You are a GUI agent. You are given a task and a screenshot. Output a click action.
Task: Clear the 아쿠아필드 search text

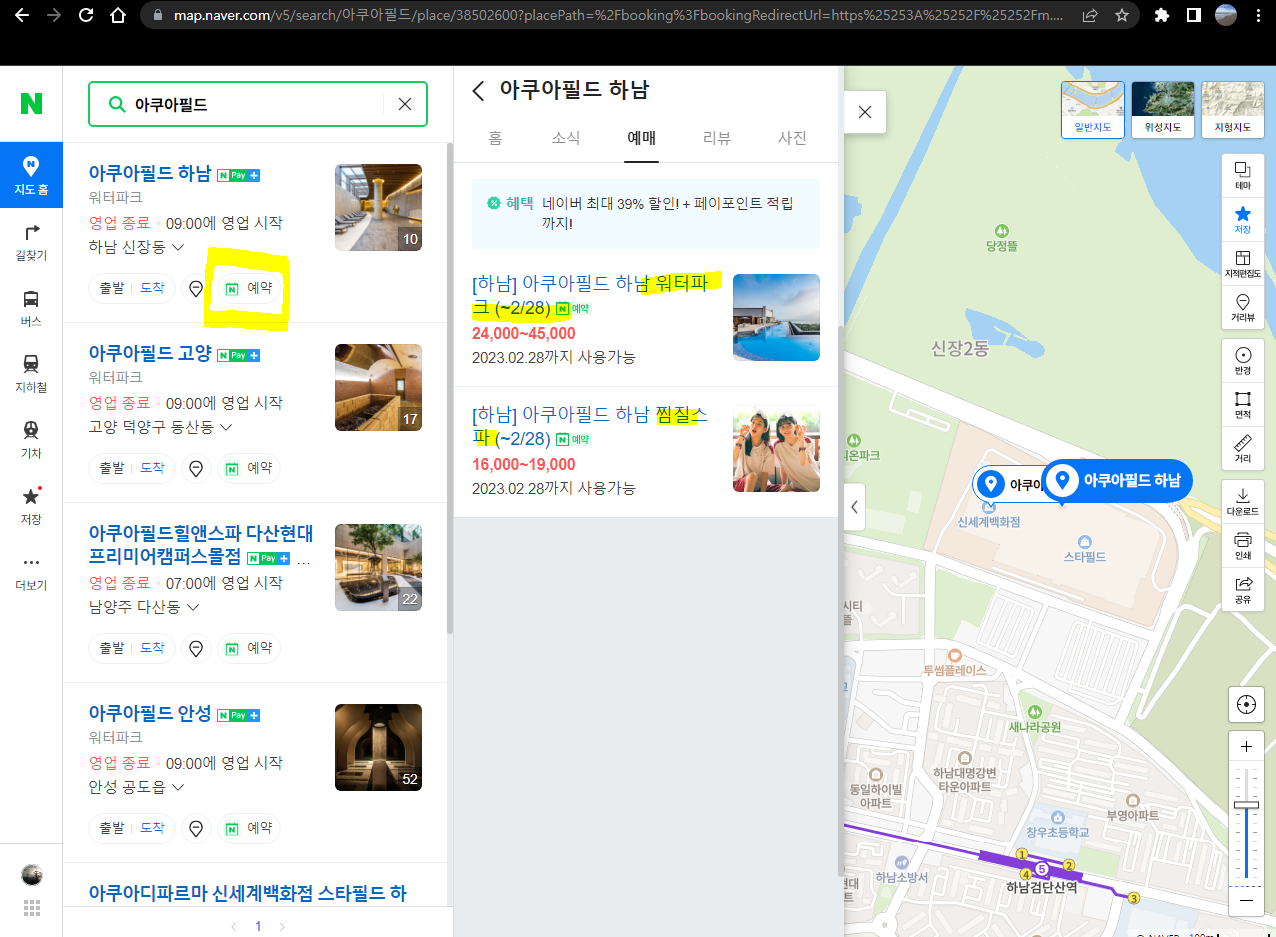pos(405,104)
